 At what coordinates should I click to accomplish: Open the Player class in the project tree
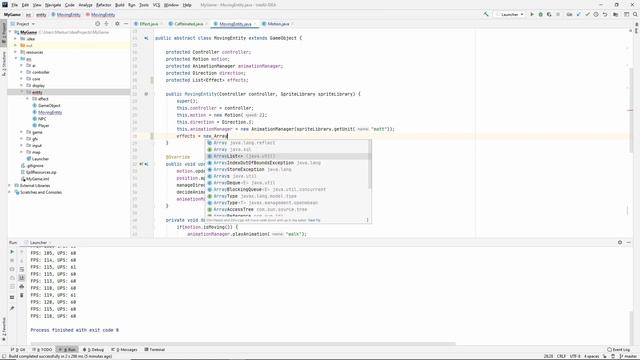click(x=41, y=125)
